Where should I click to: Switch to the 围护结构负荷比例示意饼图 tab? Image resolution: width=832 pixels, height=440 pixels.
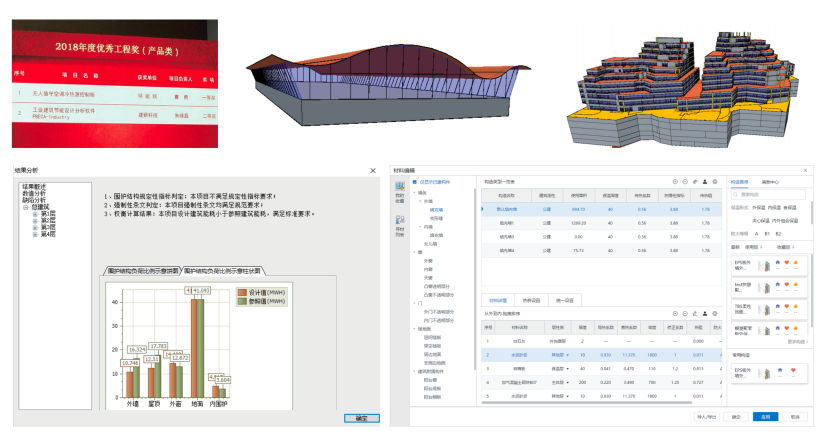click(x=141, y=271)
